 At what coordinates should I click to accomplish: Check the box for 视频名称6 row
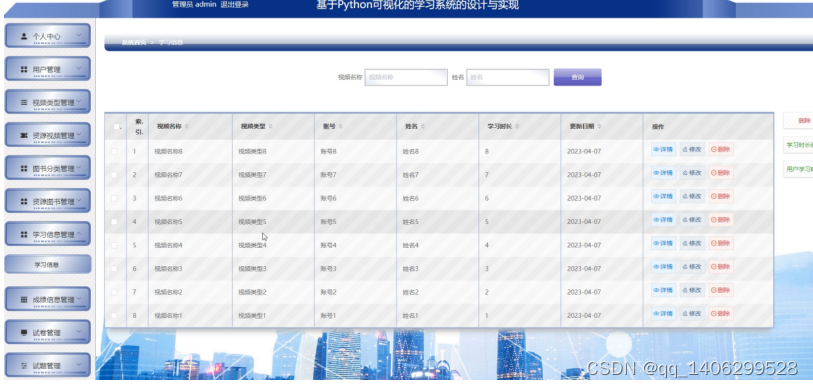114,198
